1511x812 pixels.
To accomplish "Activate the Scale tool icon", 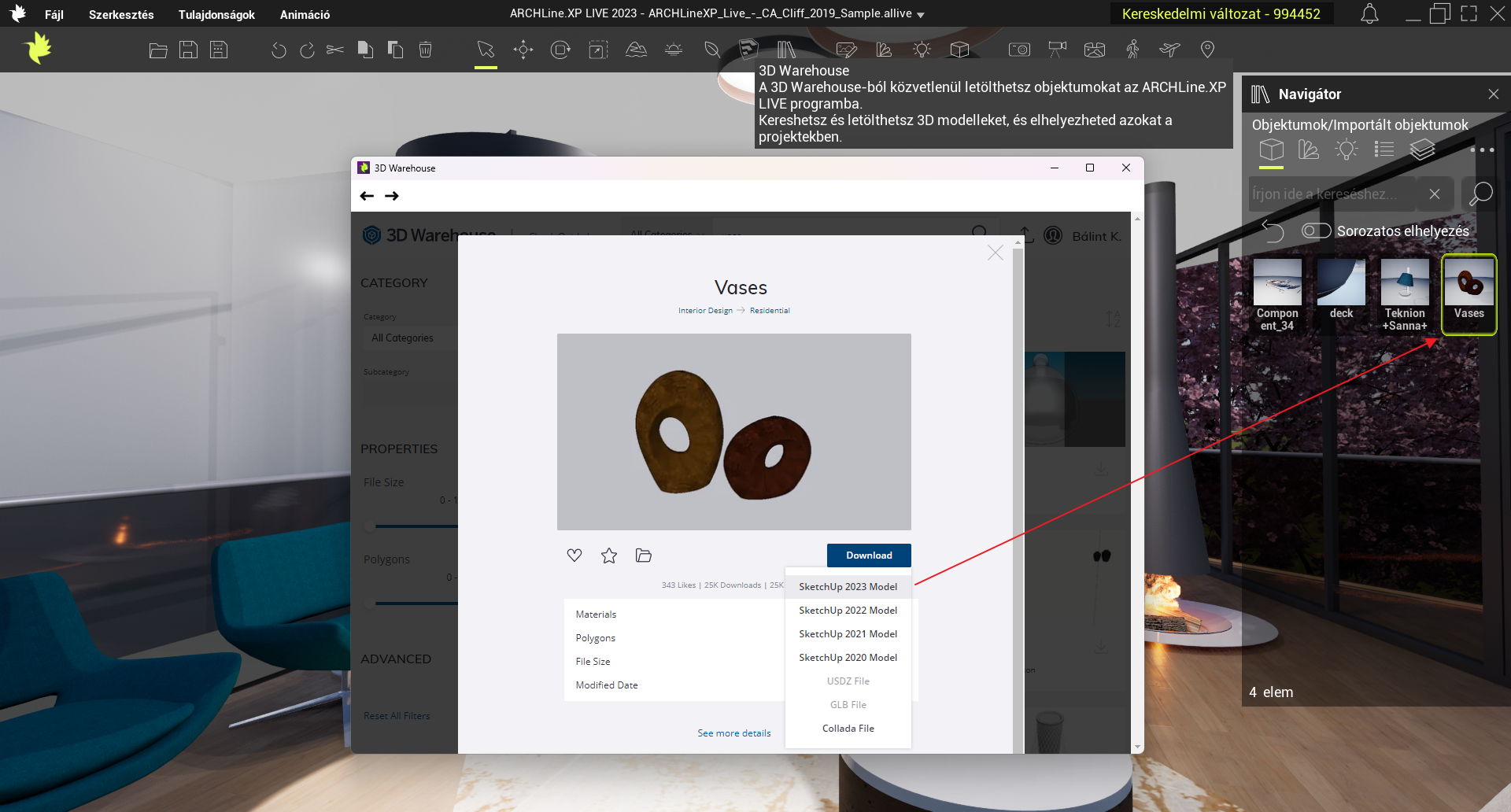I will tap(598, 50).
